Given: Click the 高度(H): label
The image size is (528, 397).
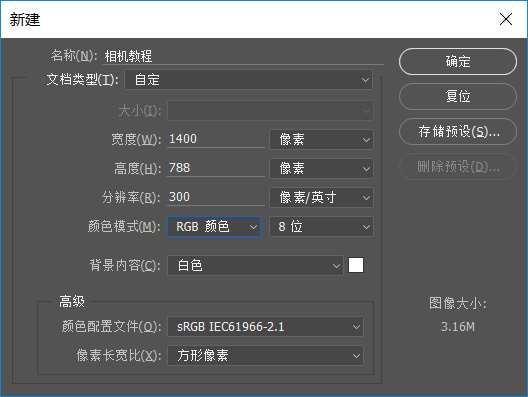Looking at the screenshot, I should 137,168.
